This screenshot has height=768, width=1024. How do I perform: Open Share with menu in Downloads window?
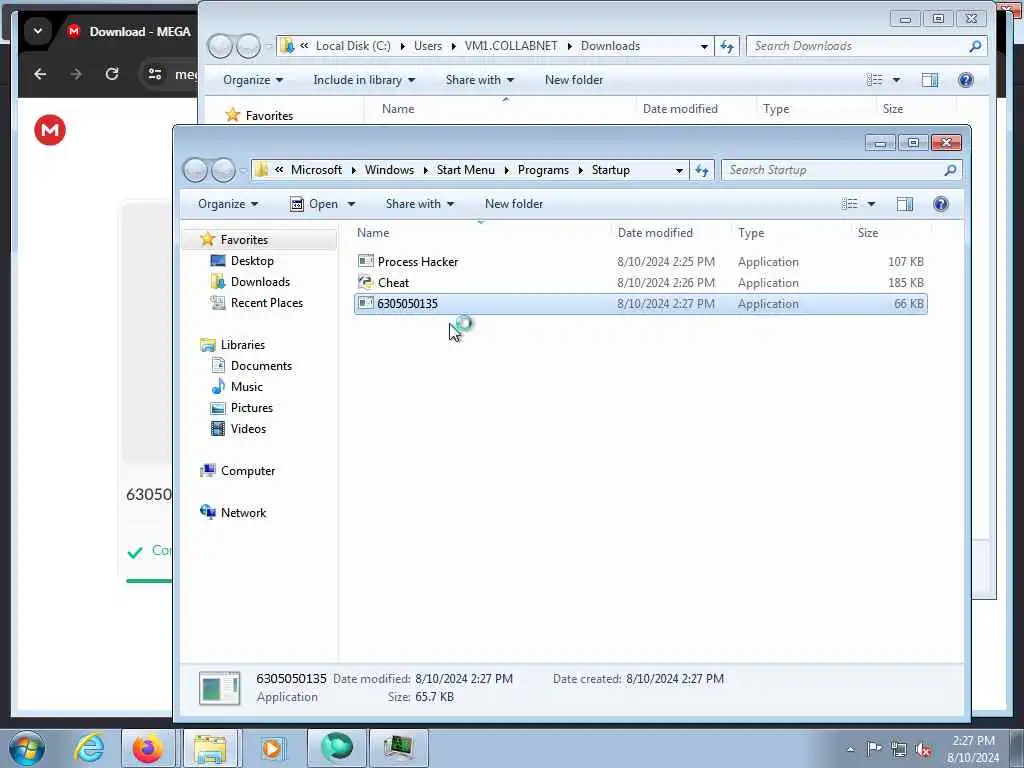coord(479,80)
